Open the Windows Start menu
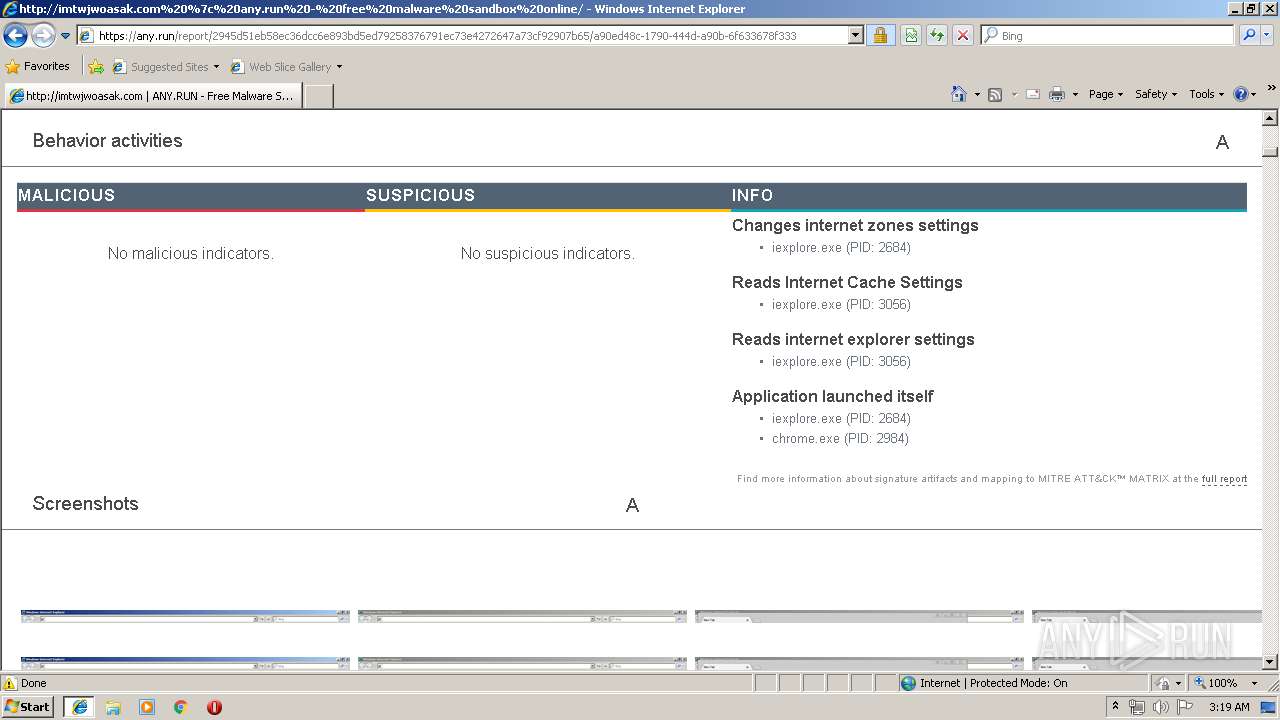Image resolution: width=1280 pixels, height=720 pixels. coord(28,707)
